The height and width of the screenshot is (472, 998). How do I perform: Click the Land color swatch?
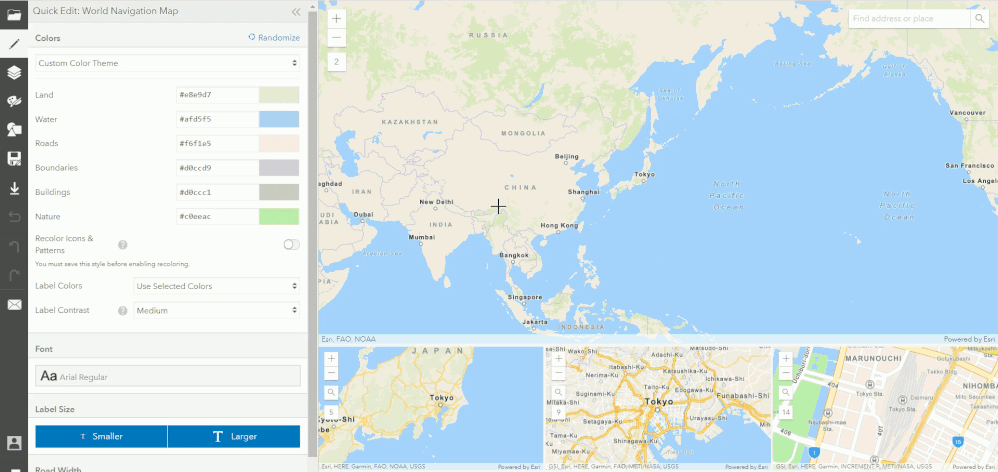pos(279,95)
